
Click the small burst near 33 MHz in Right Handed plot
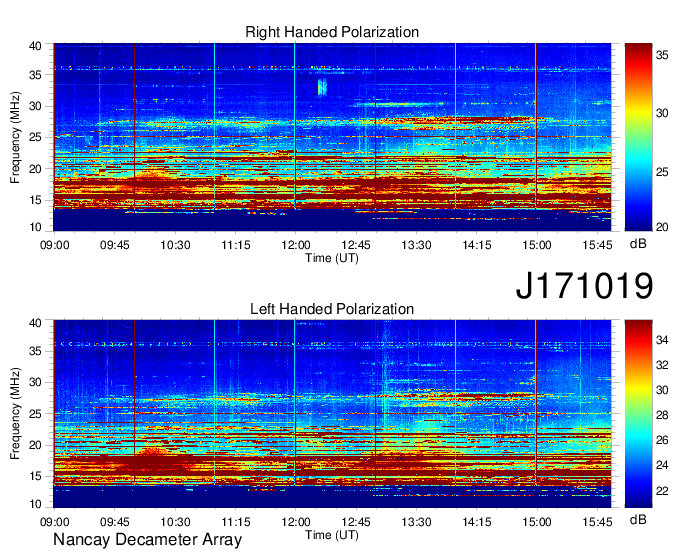(322, 87)
